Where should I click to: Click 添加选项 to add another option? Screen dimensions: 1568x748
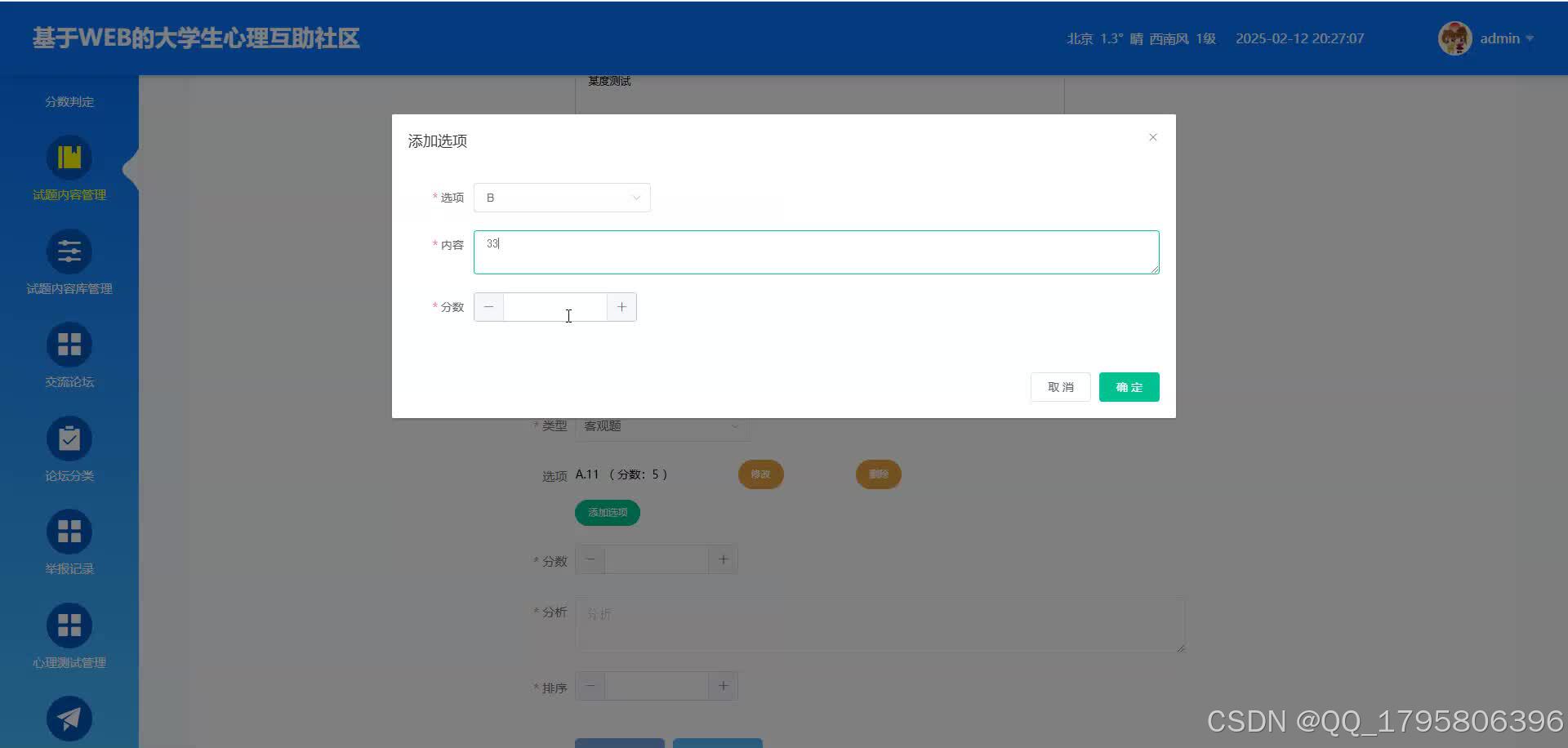pos(607,512)
